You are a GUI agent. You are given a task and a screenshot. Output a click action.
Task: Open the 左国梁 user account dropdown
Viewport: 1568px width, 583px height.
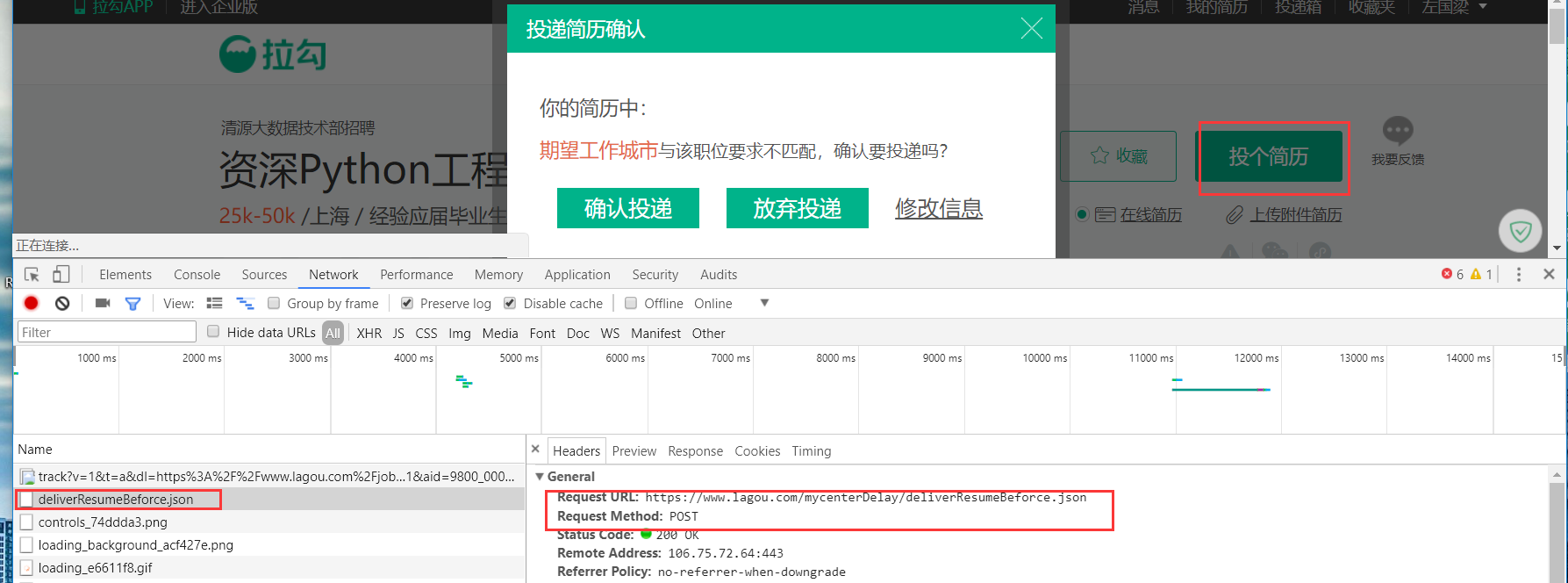(x=1455, y=7)
